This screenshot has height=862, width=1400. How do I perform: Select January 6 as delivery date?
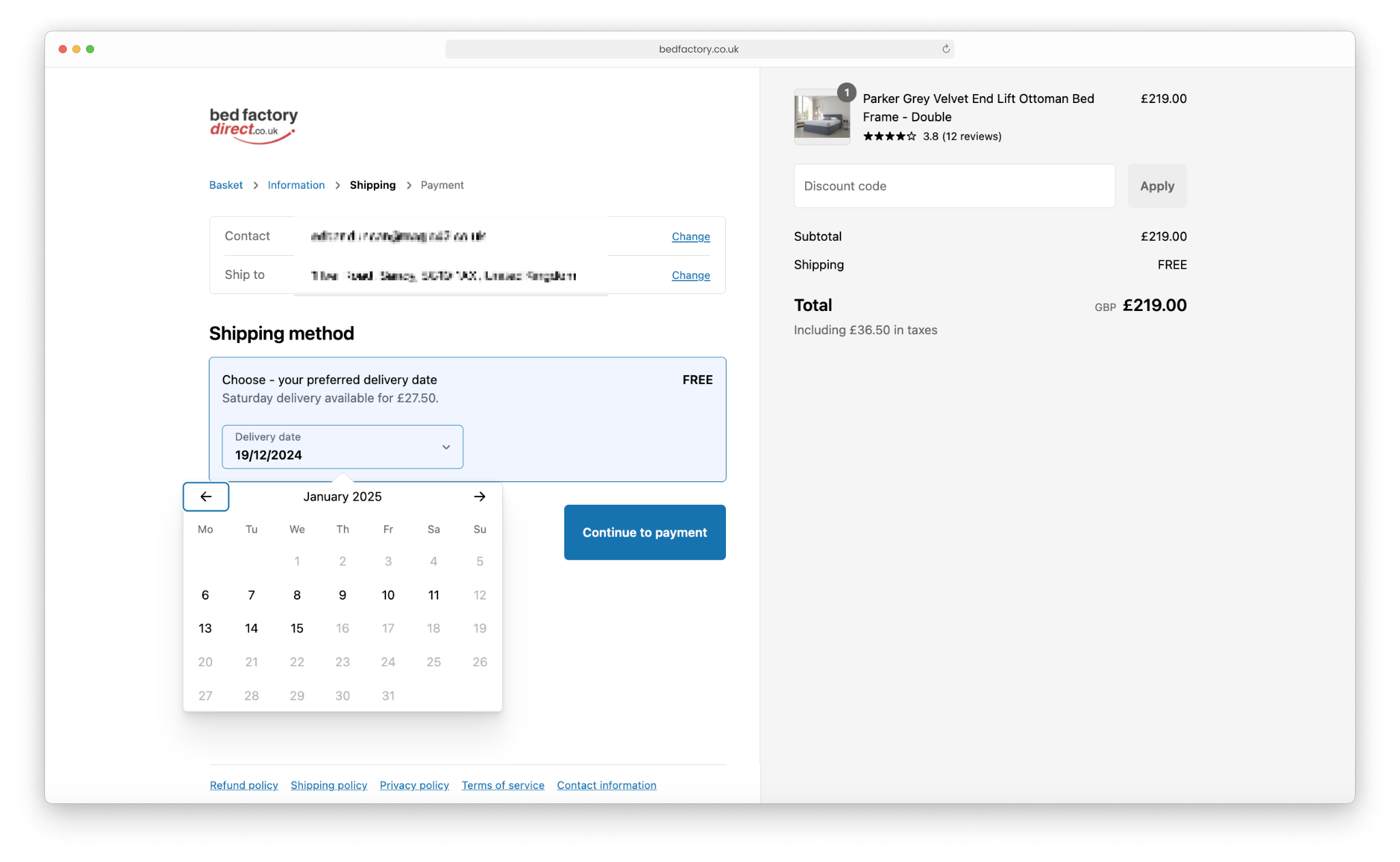[x=205, y=594]
